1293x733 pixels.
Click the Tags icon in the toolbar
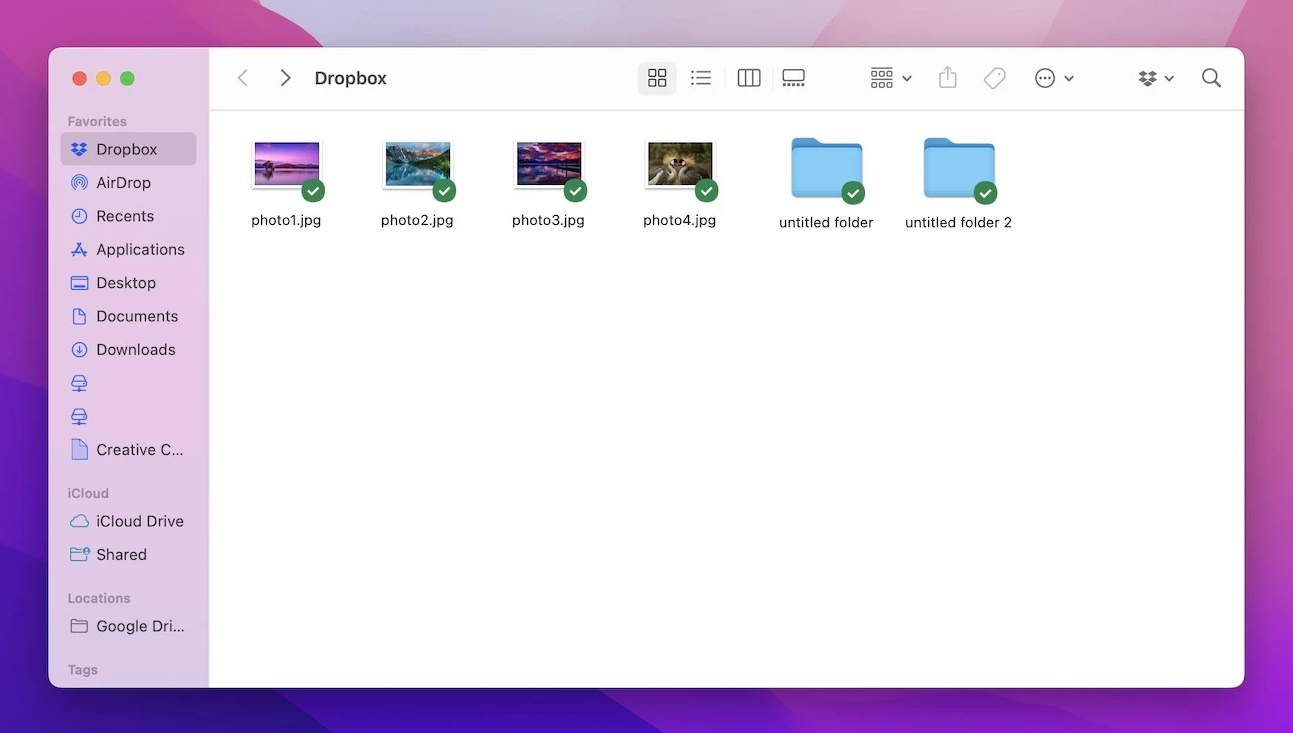[994, 77]
